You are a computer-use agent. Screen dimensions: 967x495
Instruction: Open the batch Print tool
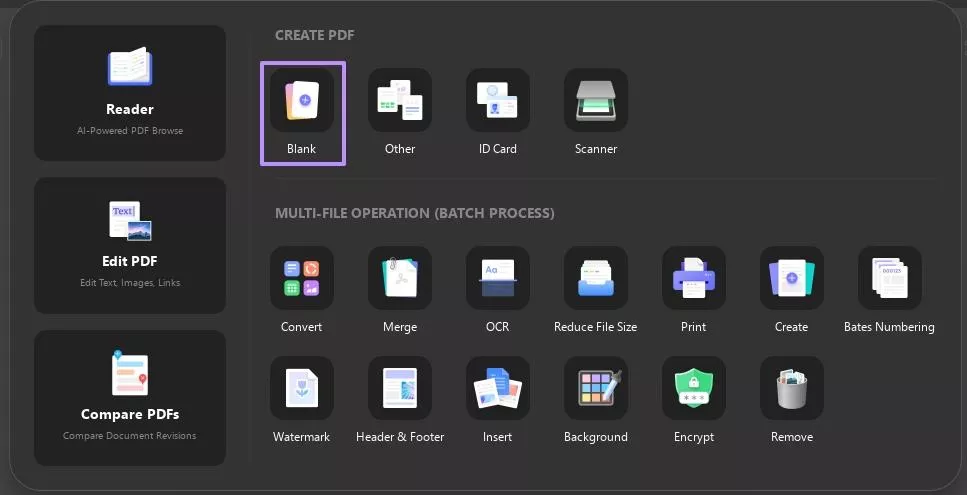[694, 278]
